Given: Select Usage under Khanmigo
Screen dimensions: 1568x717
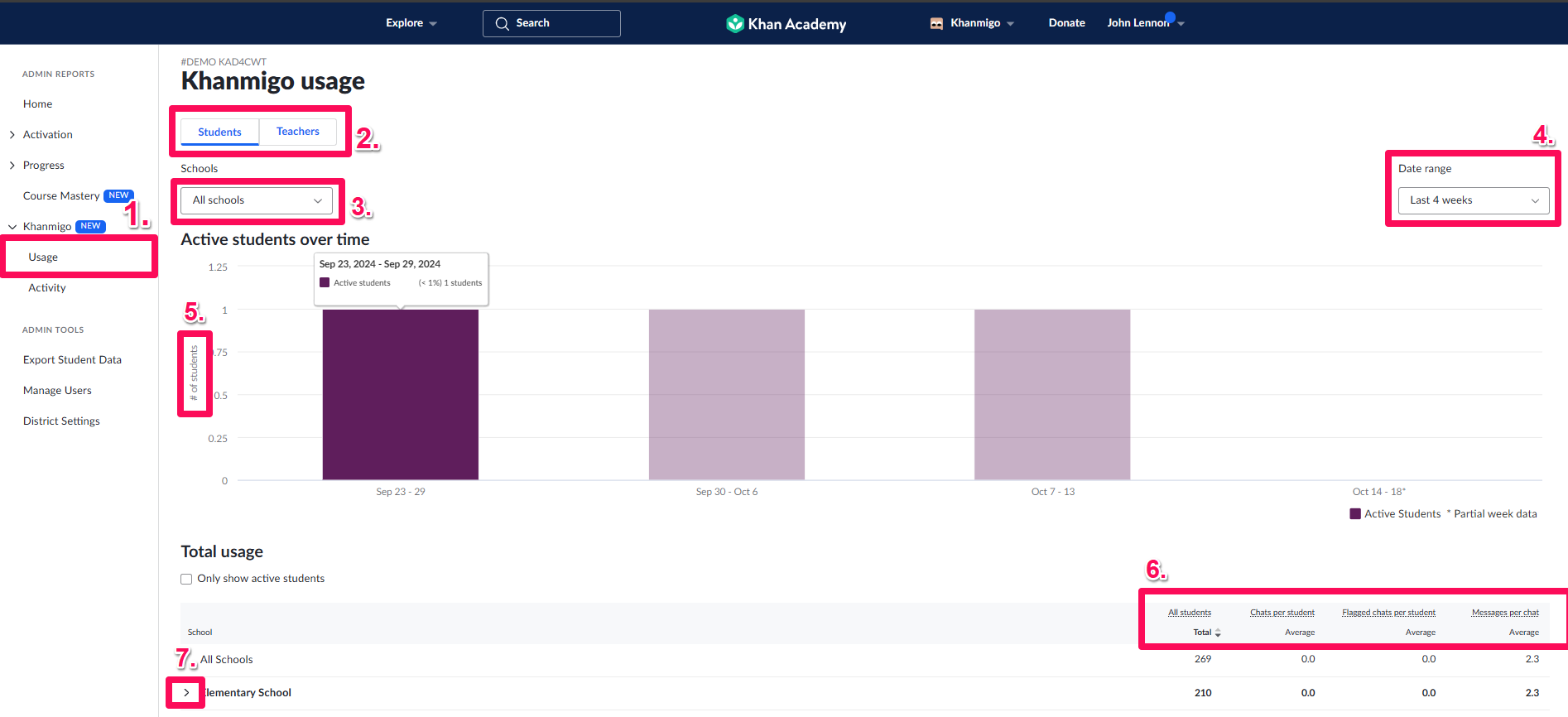Looking at the screenshot, I should (43, 257).
